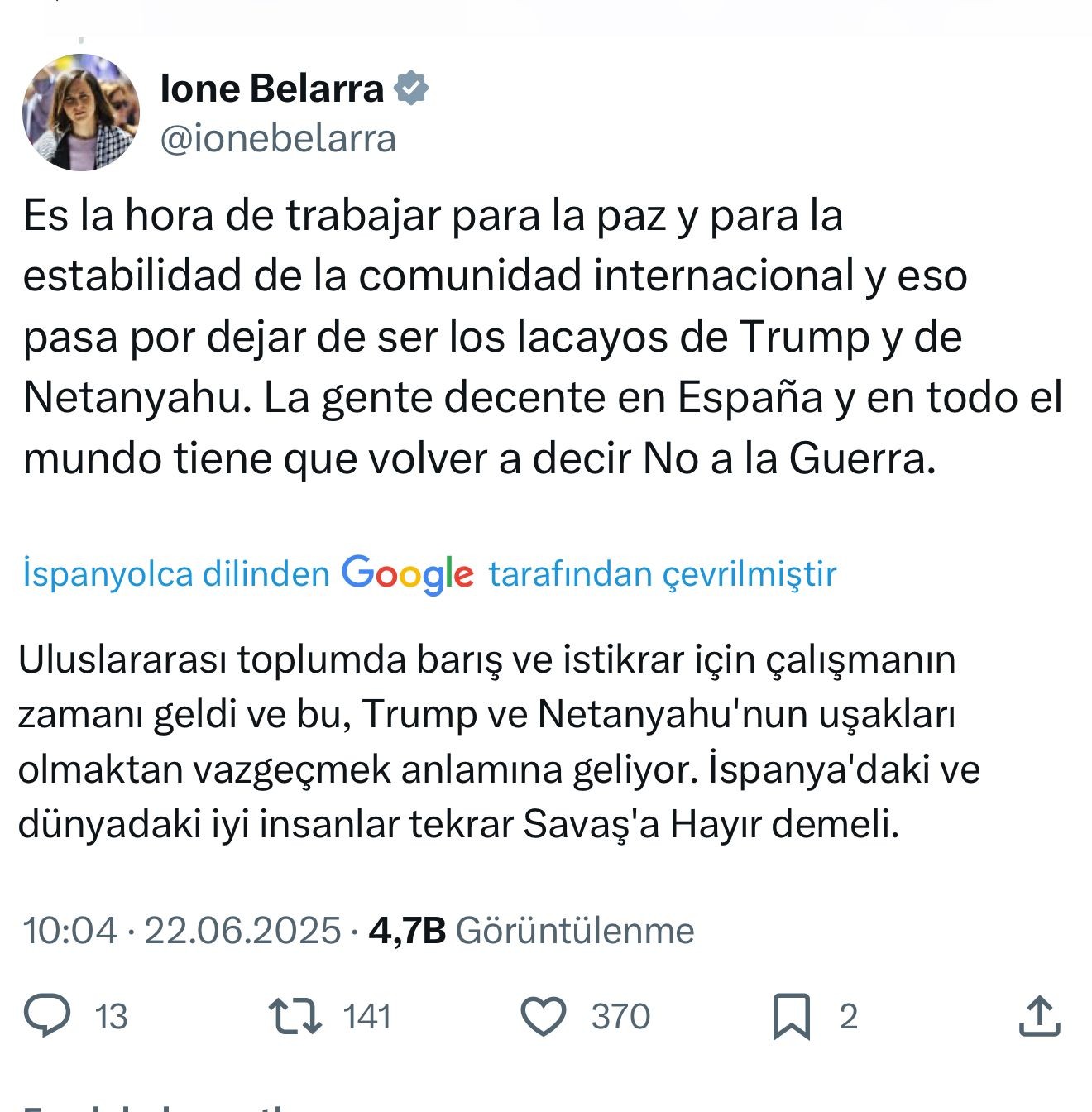Click the reply speech bubble icon
Image resolution: width=1092 pixels, height=1112 pixels.
[47, 1016]
